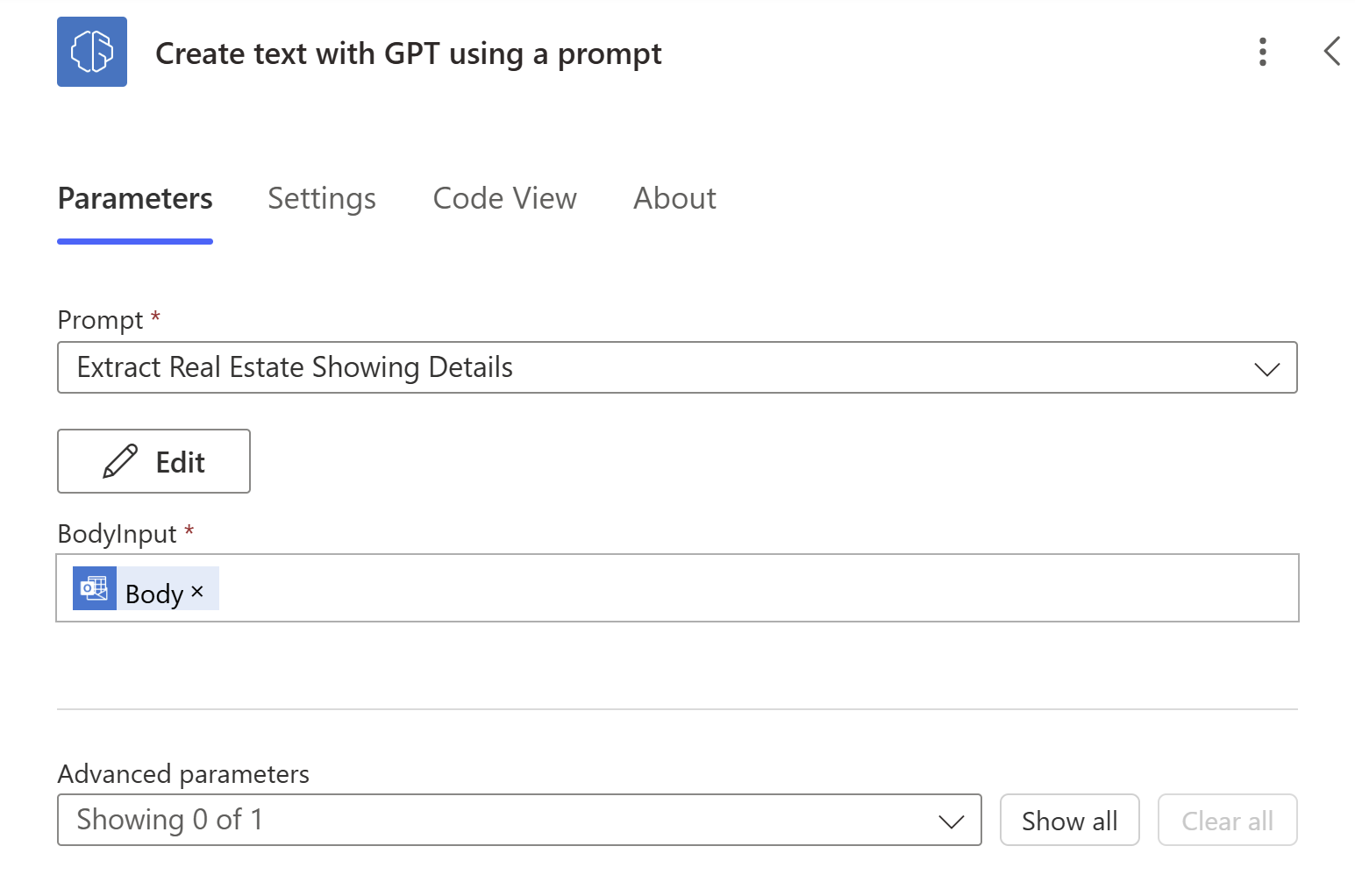Click the Outlook icon on the Body token
Viewport: 1355px width, 896px height.
tap(95, 588)
